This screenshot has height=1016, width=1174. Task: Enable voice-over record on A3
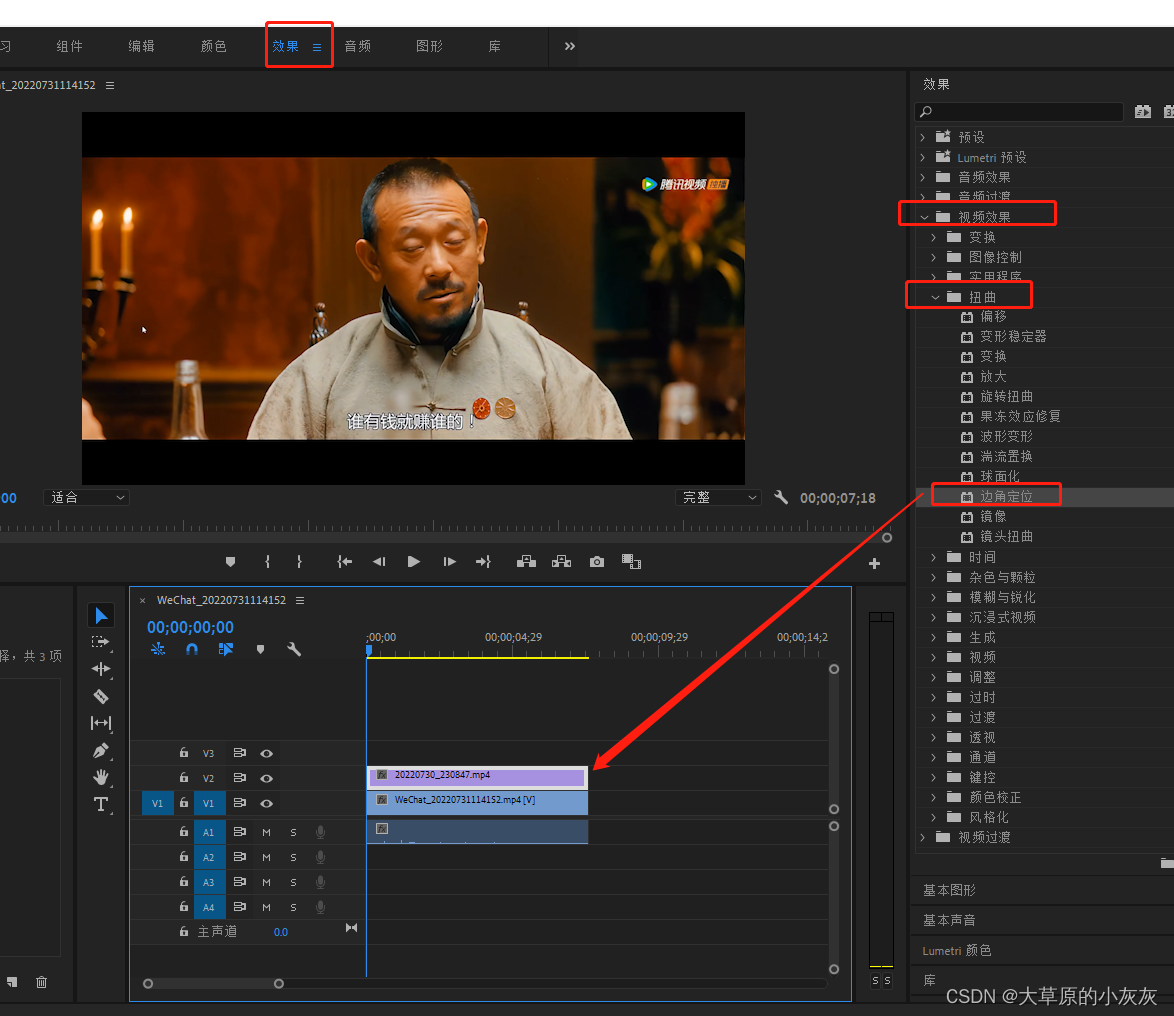click(x=320, y=882)
